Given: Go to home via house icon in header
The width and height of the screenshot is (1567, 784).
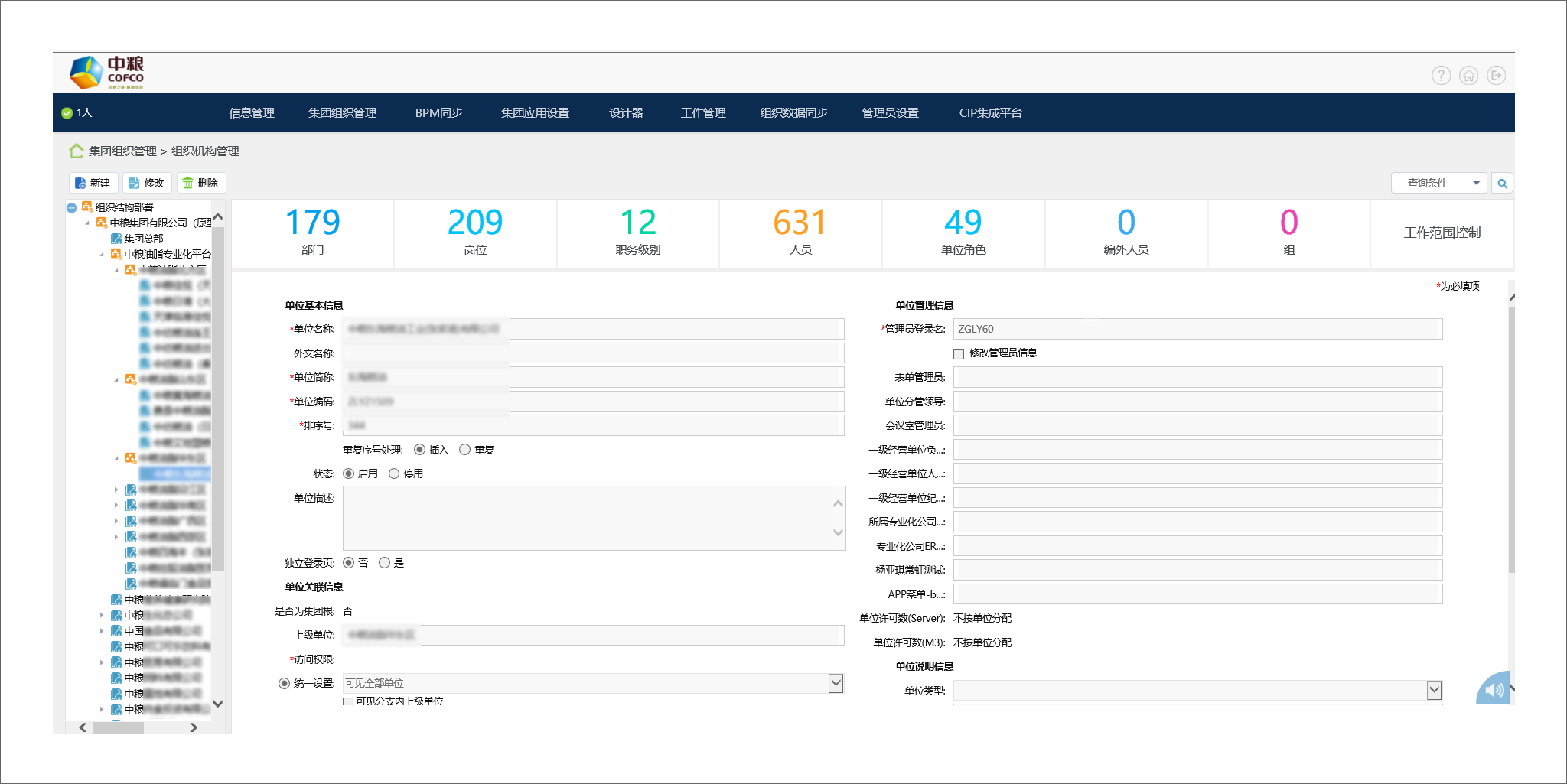Looking at the screenshot, I should 1468,75.
